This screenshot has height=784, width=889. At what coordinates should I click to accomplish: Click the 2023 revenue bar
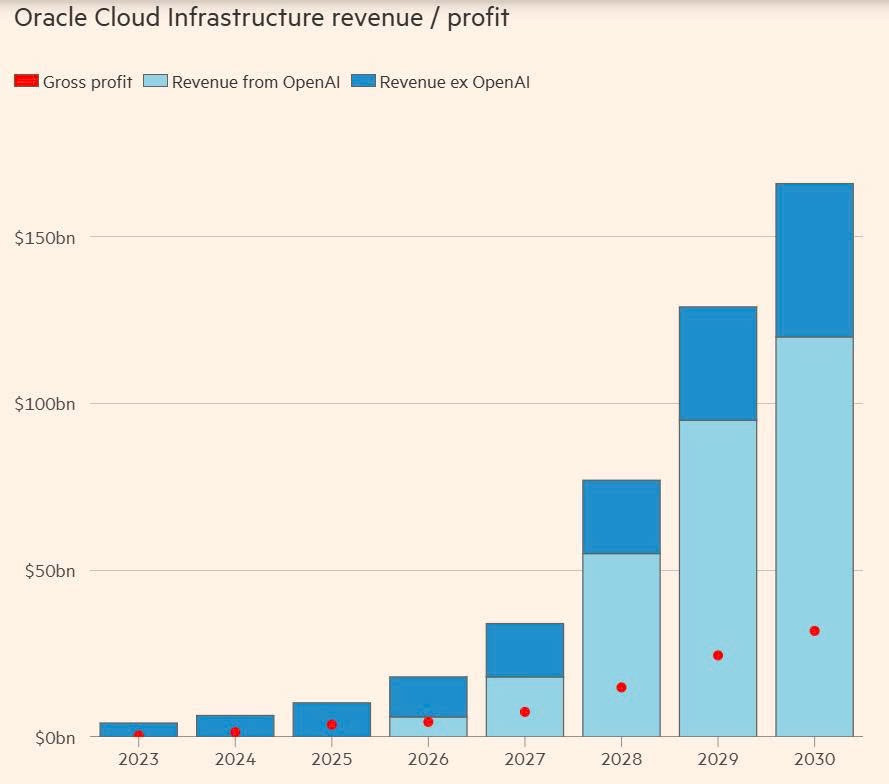[x=139, y=727]
